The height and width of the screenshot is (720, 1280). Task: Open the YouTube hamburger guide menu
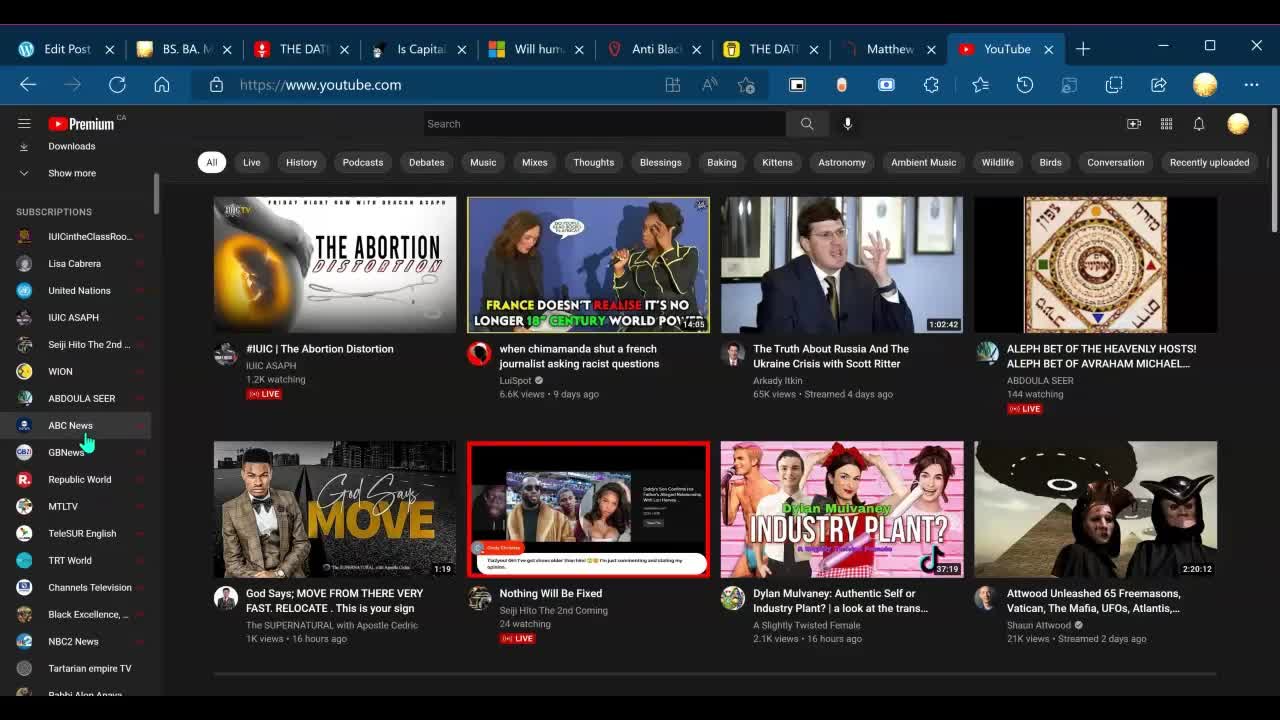click(x=24, y=123)
